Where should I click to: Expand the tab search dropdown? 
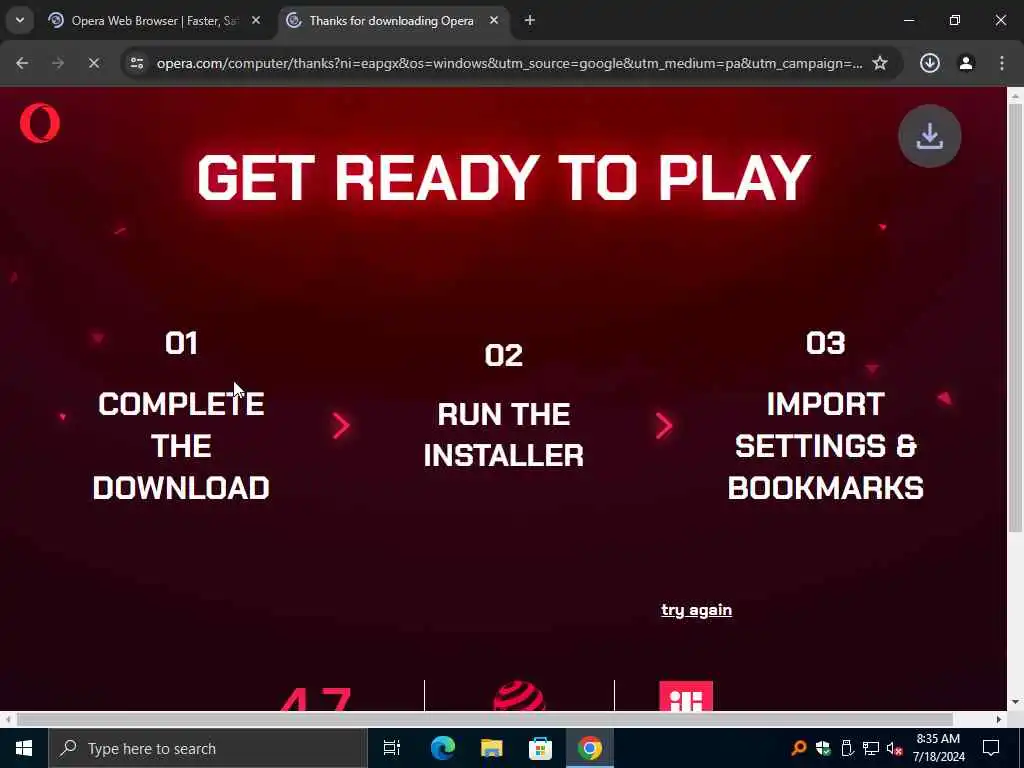(20, 20)
